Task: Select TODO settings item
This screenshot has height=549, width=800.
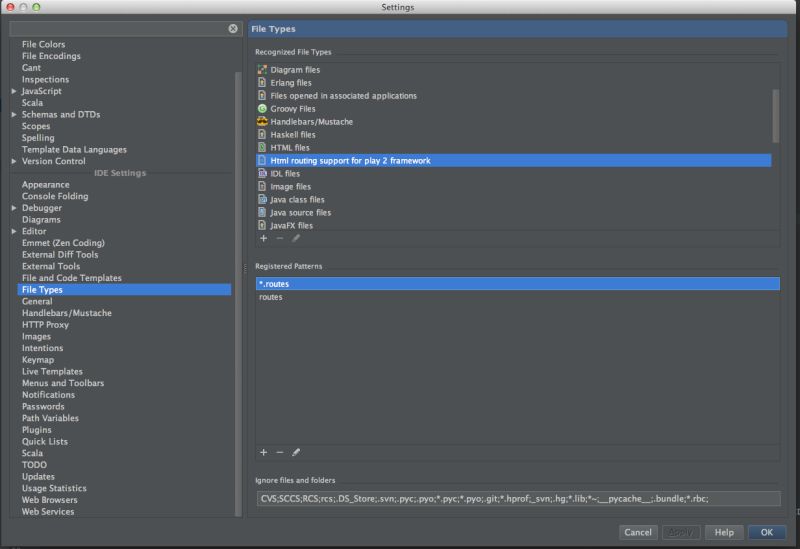Action: coord(34,465)
